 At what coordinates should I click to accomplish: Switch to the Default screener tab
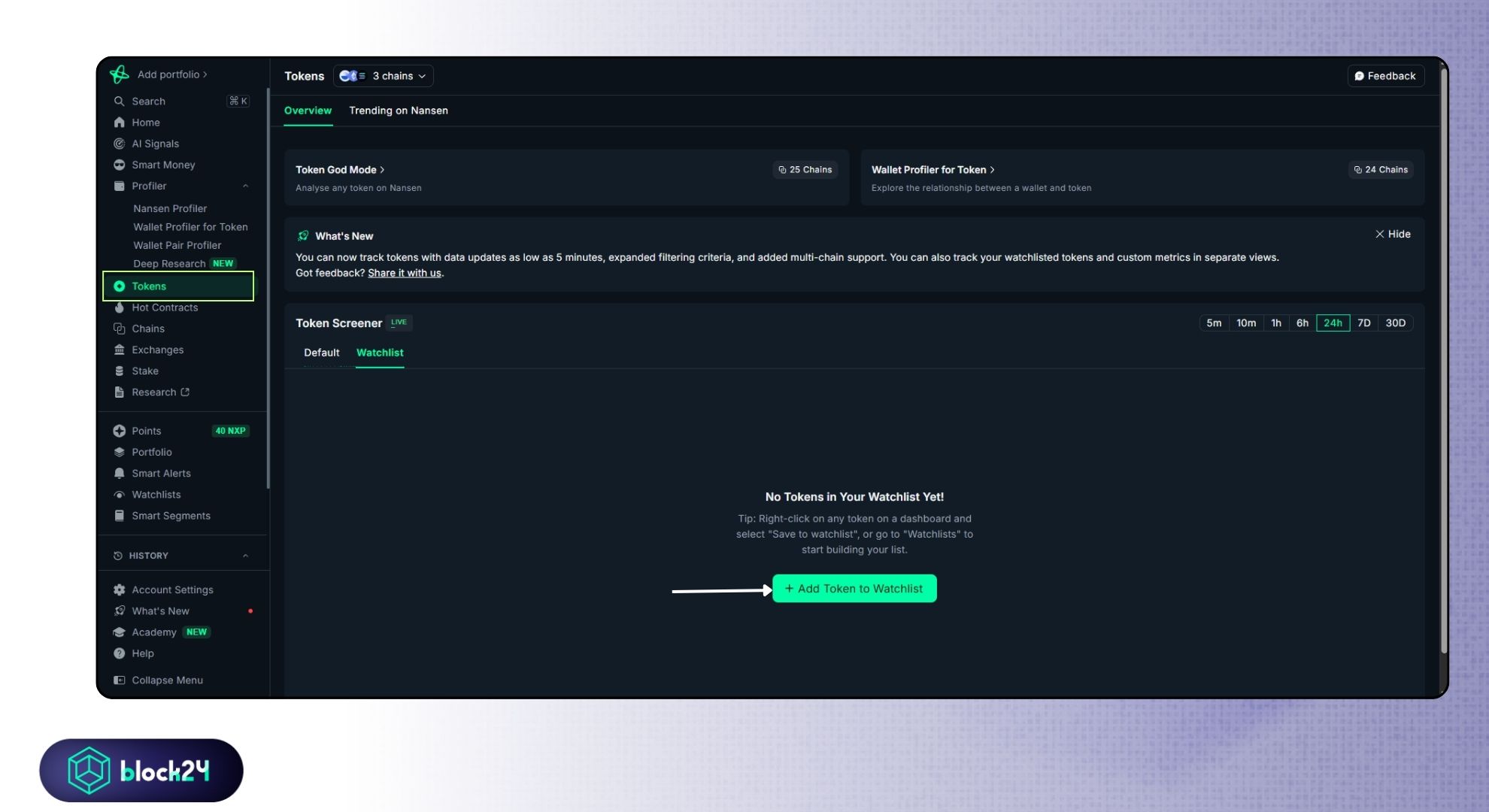tap(321, 353)
